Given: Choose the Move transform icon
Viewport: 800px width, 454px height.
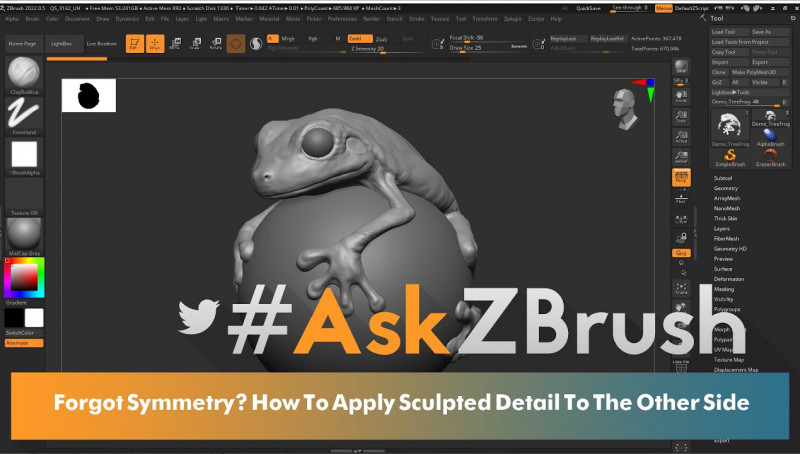Looking at the screenshot, I should point(175,43).
